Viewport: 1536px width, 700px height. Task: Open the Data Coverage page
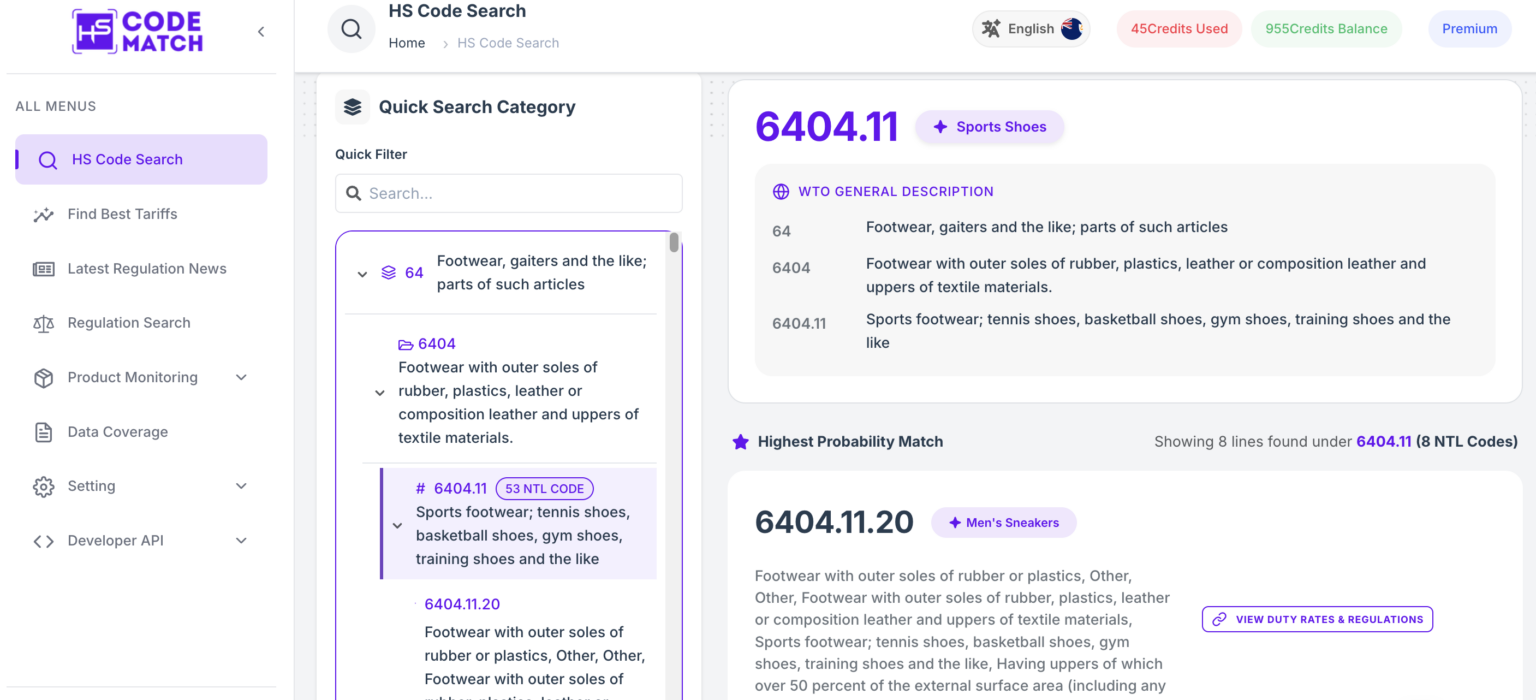[x=117, y=432]
